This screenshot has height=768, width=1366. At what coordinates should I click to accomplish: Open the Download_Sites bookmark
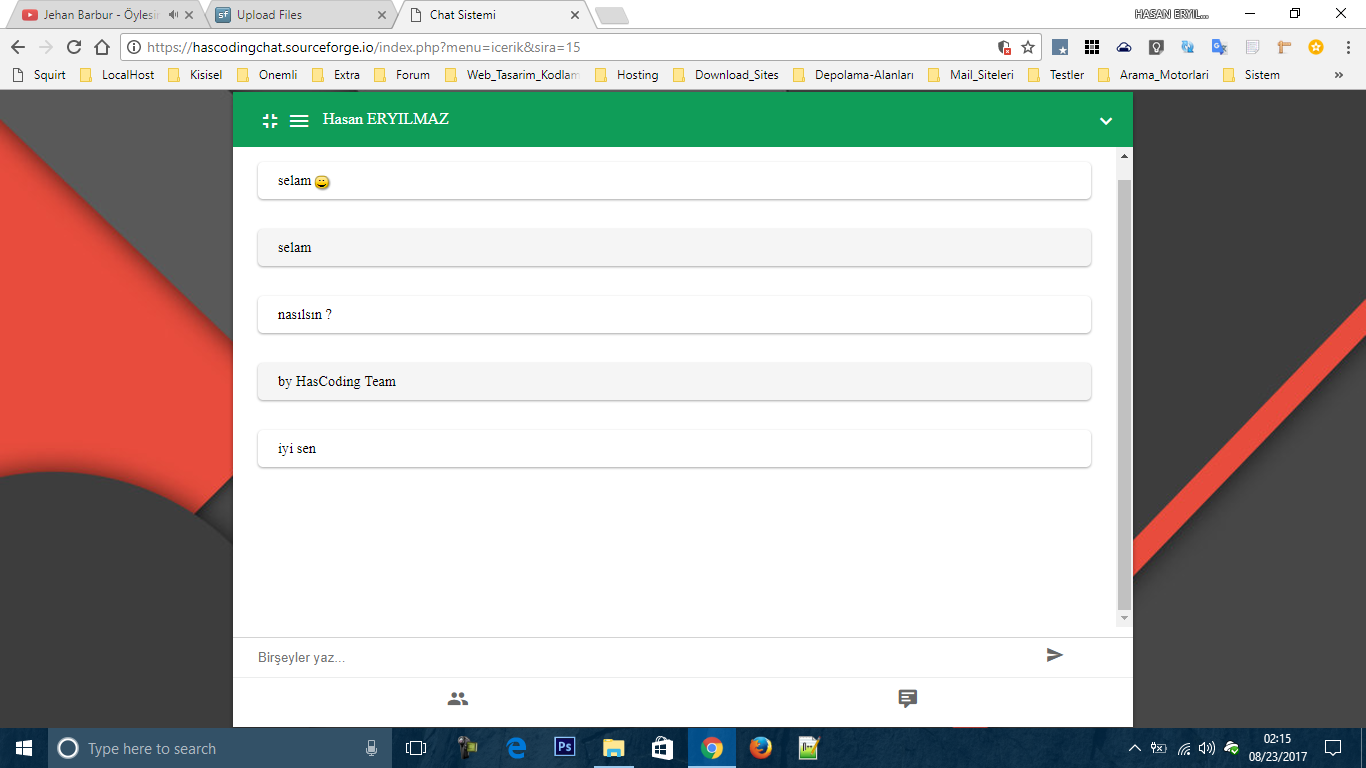pos(739,74)
